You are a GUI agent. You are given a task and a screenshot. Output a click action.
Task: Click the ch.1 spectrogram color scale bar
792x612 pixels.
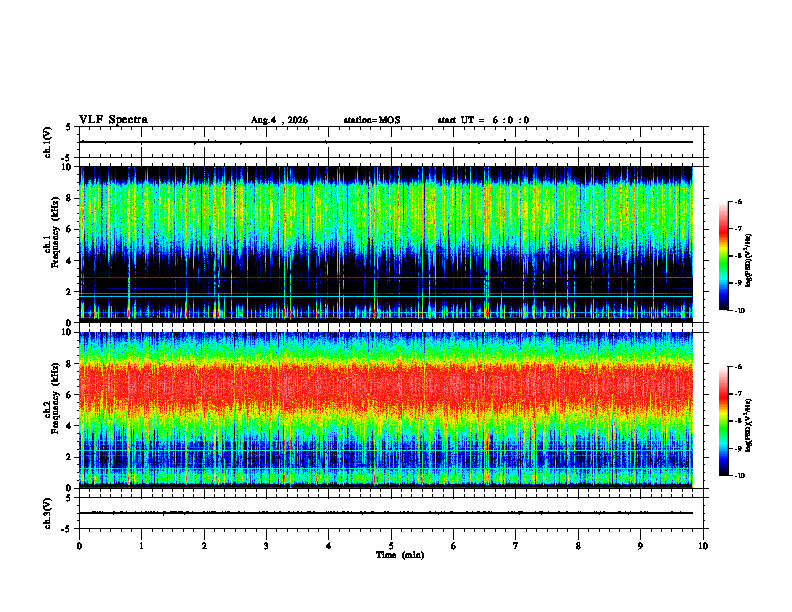[723, 256]
